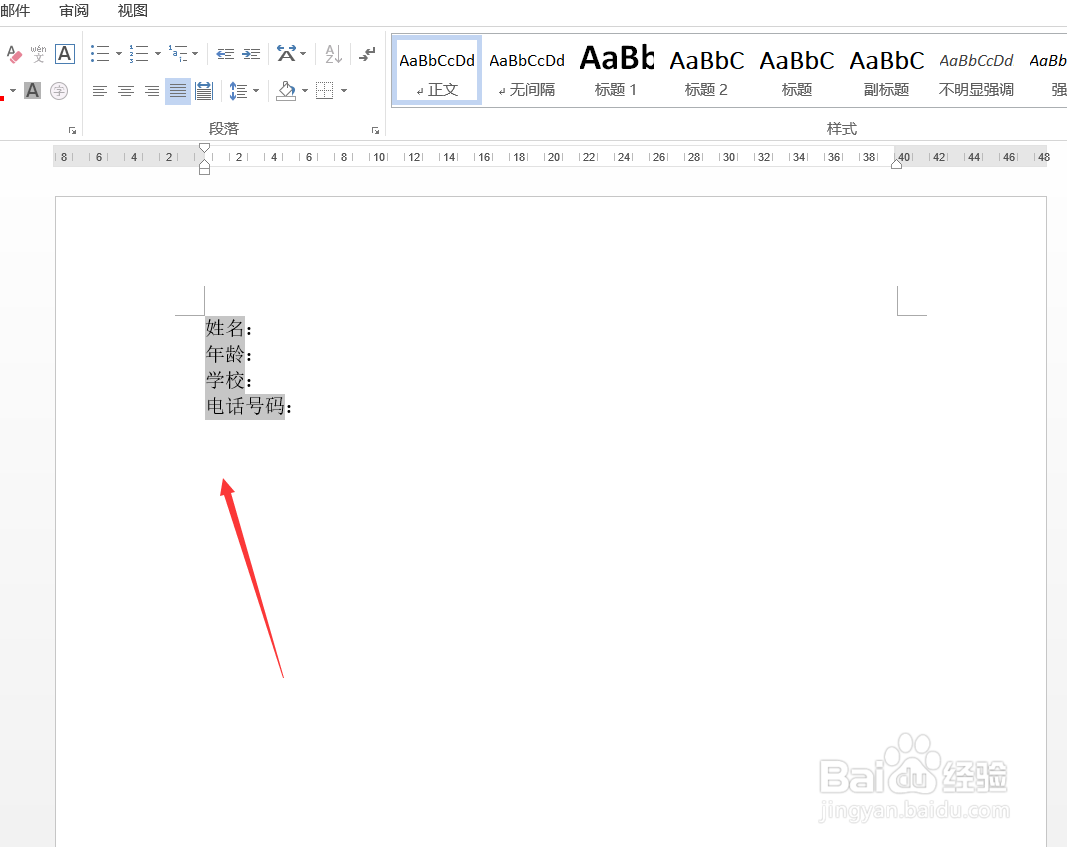Apply character shading icon

pyautogui.click(x=33, y=90)
